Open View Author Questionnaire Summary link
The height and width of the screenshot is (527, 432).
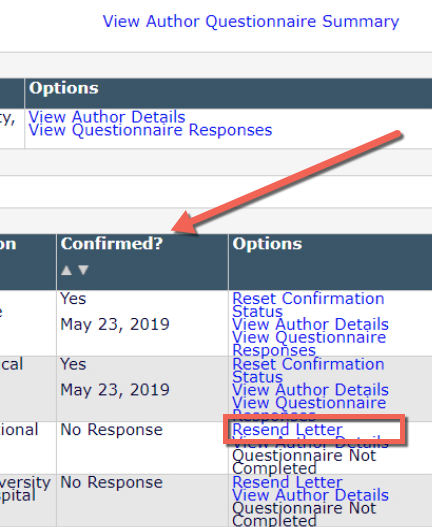pos(251,22)
